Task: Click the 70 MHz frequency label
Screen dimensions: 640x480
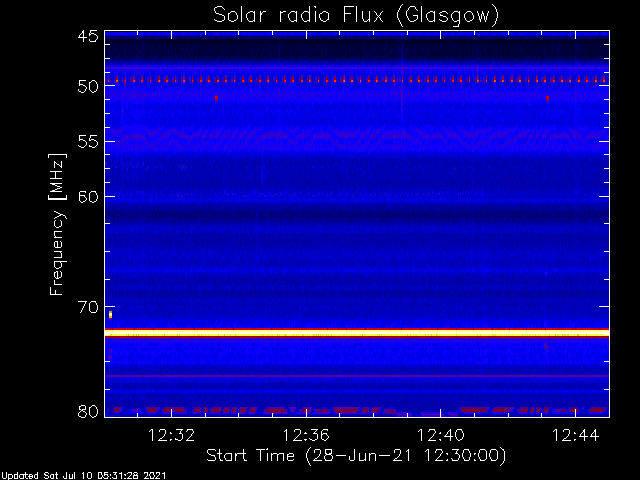Action: pyautogui.click(x=88, y=307)
